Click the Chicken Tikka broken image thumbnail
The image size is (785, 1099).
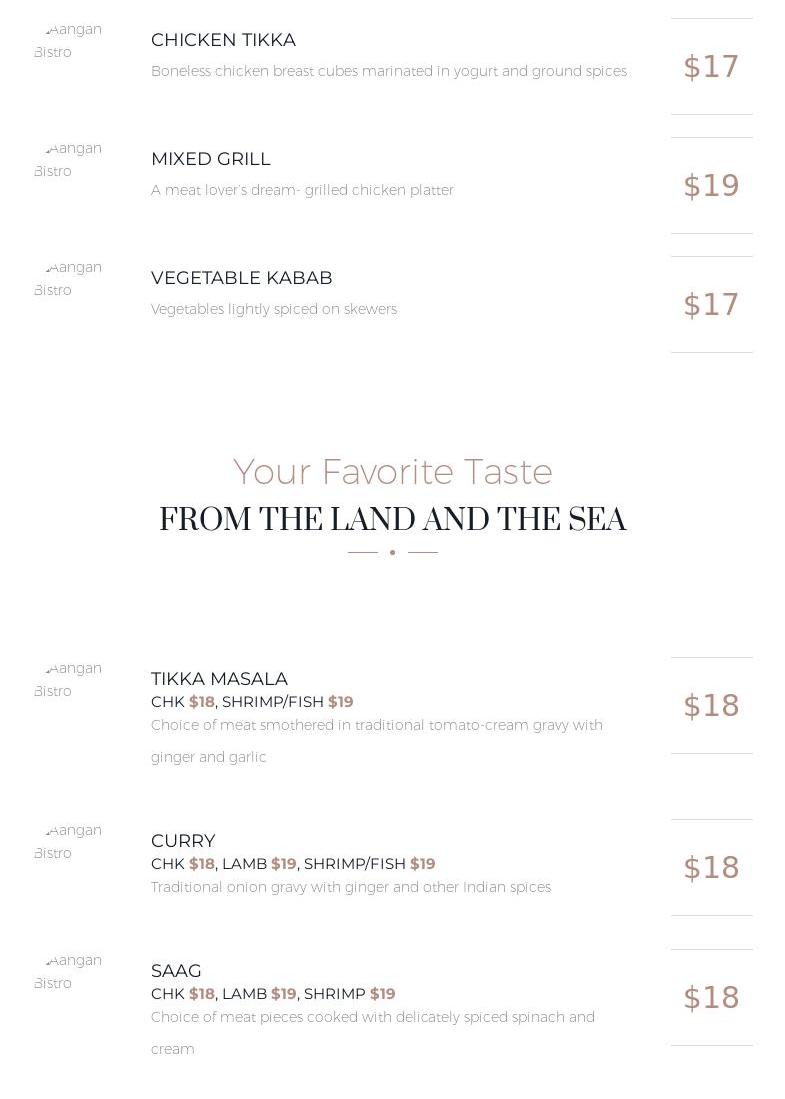pyautogui.click(x=68, y=41)
